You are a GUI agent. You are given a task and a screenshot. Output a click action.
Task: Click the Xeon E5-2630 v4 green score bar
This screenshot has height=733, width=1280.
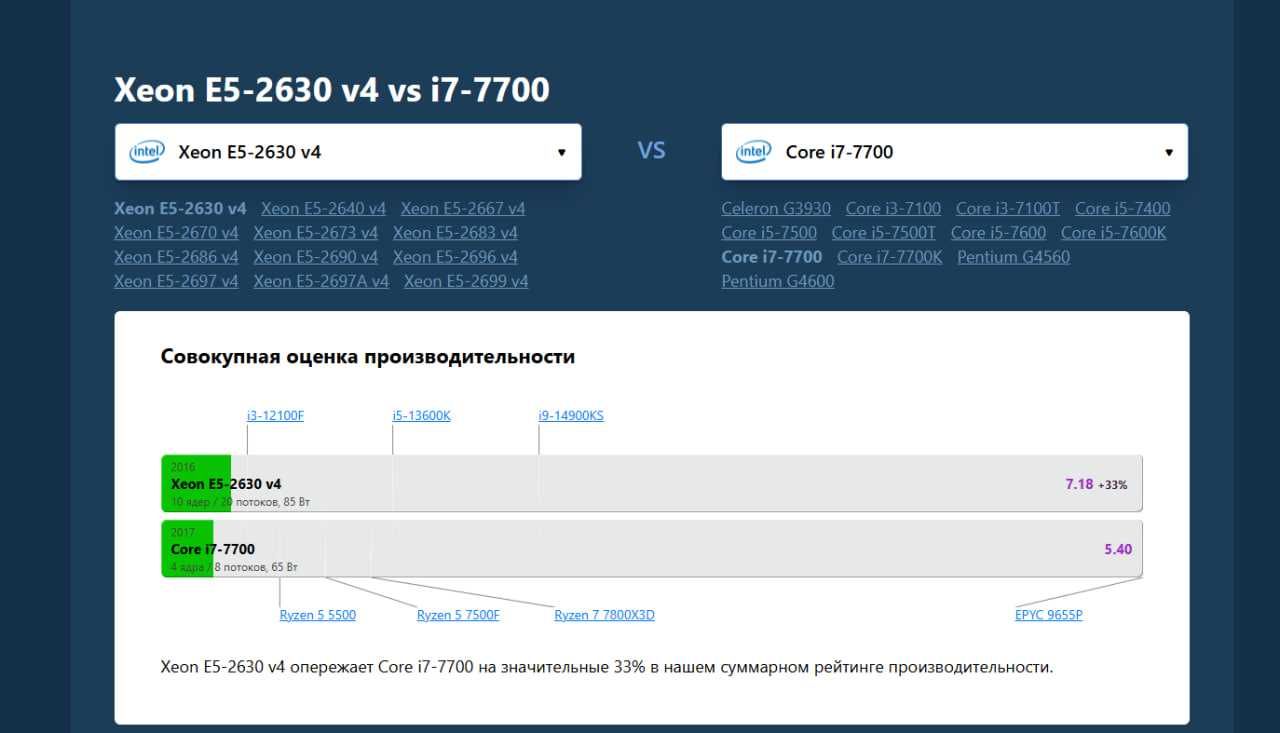(x=196, y=484)
